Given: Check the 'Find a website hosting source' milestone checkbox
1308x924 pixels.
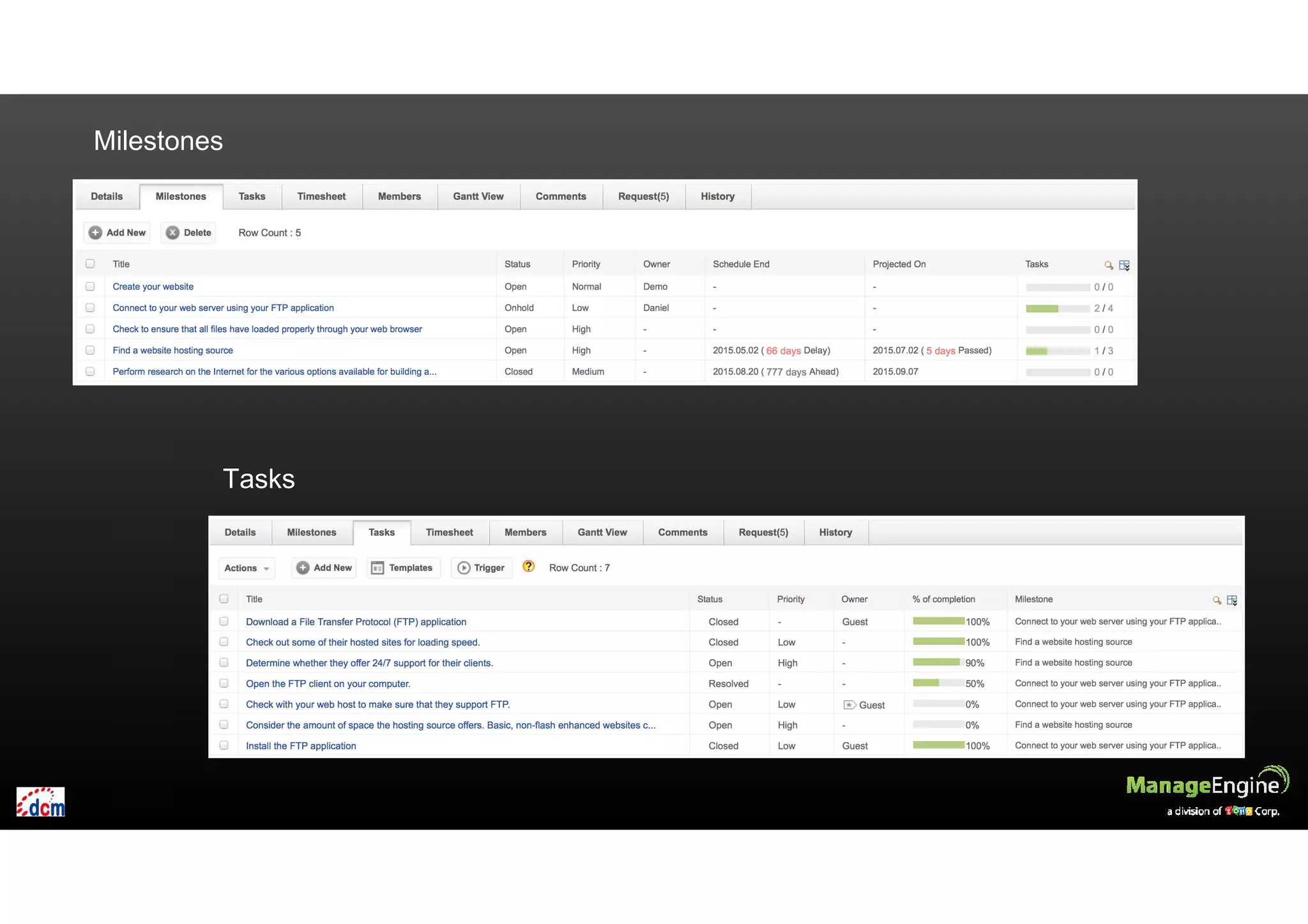Looking at the screenshot, I should (90, 350).
